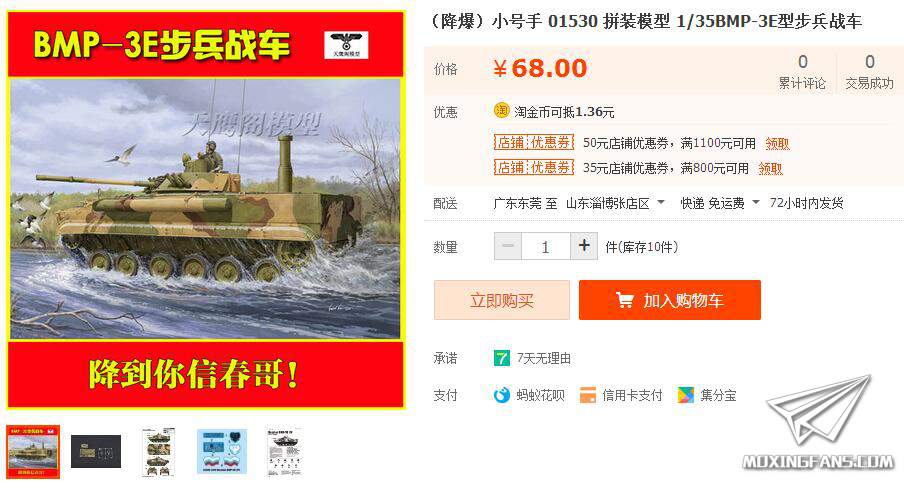Click the Ant Huabei payment icon
The width and height of the screenshot is (904, 497).
coord(502,396)
